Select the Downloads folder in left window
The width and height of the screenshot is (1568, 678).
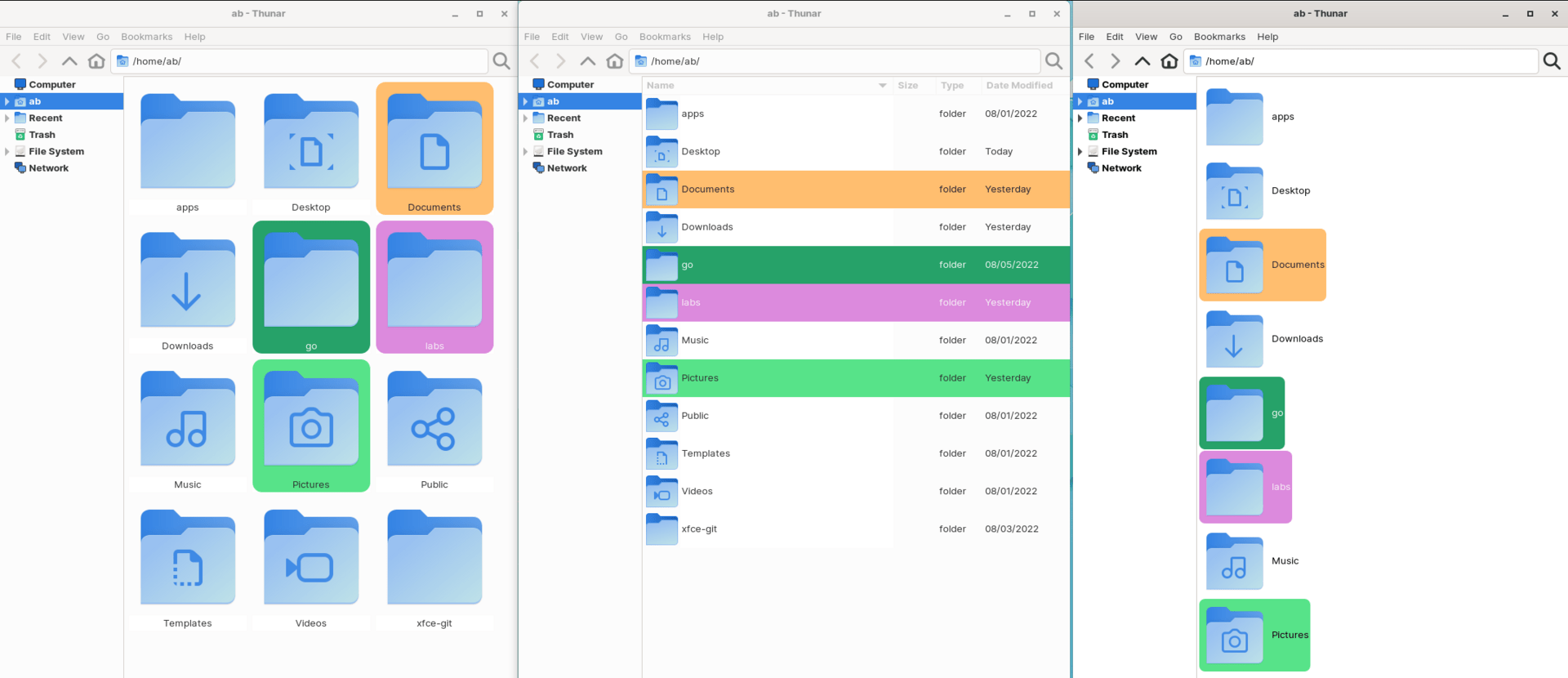[187, 288]
